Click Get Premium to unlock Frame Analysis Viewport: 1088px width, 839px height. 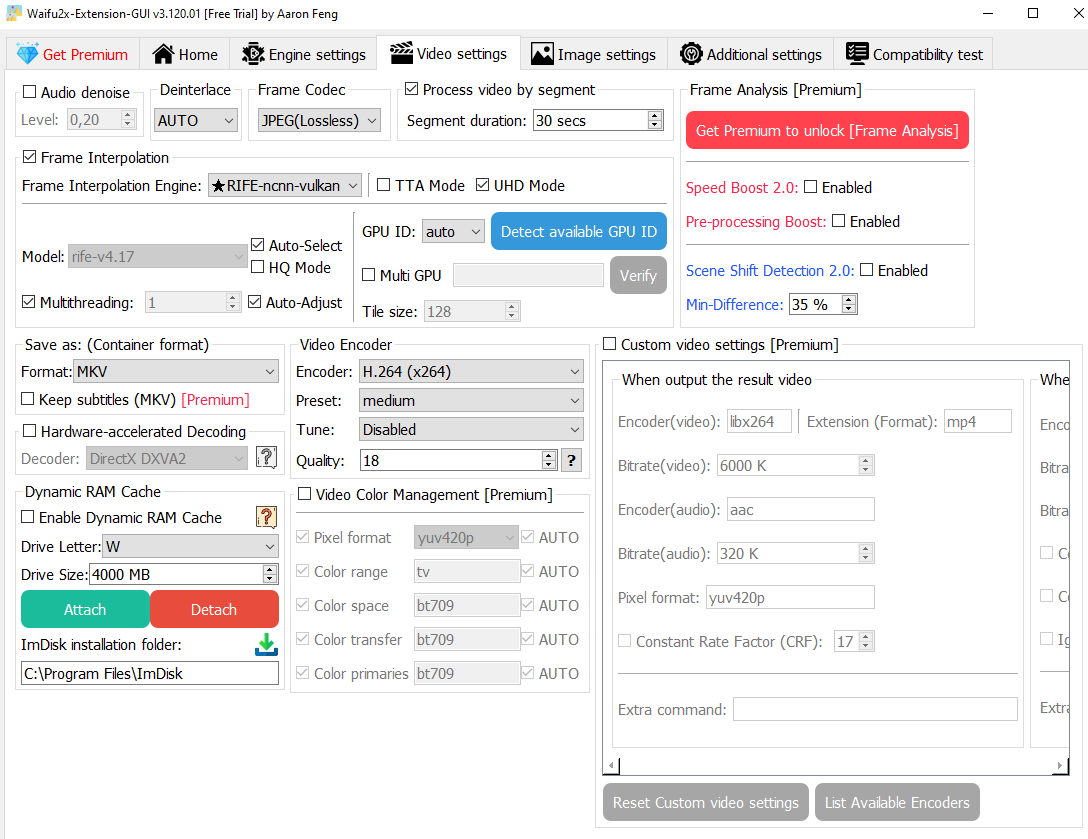click(827, 130)
